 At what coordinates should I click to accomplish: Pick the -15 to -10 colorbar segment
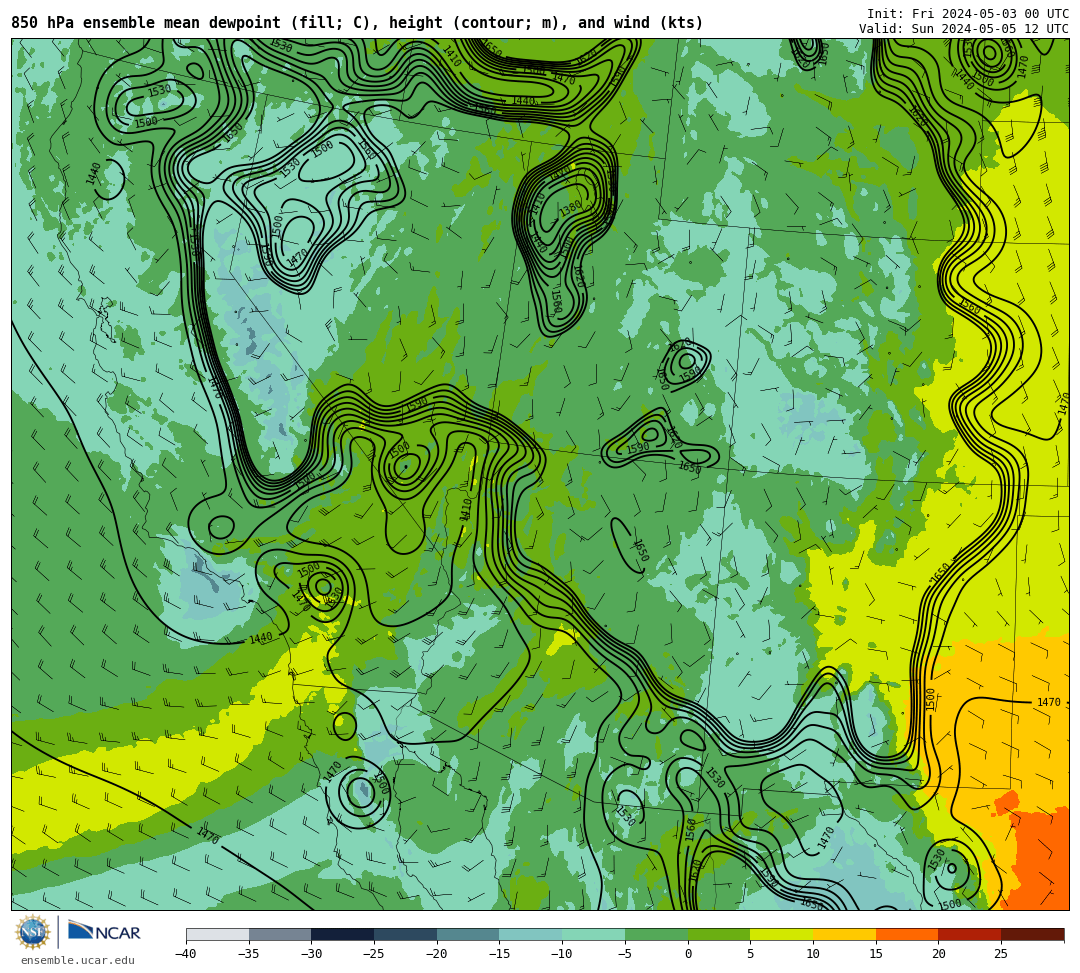(x=531, y=934)
